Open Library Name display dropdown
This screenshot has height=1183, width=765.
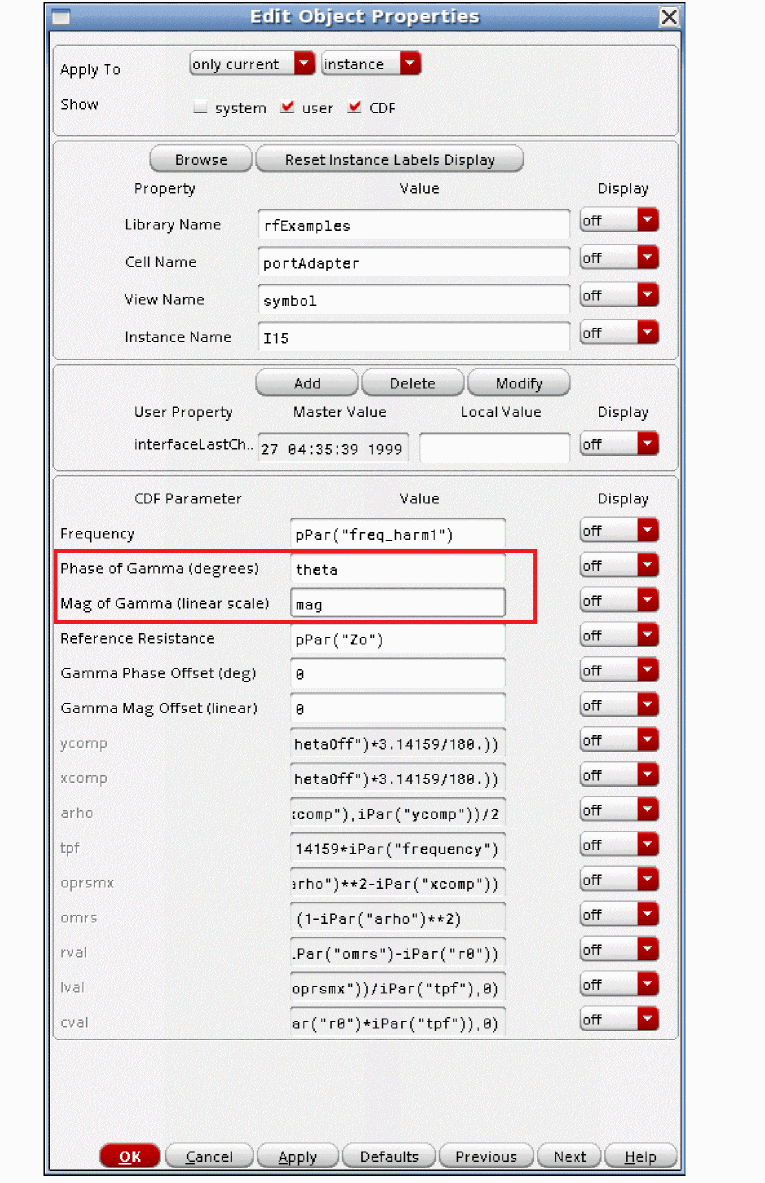pyautogui.click(x=619, y=220)
